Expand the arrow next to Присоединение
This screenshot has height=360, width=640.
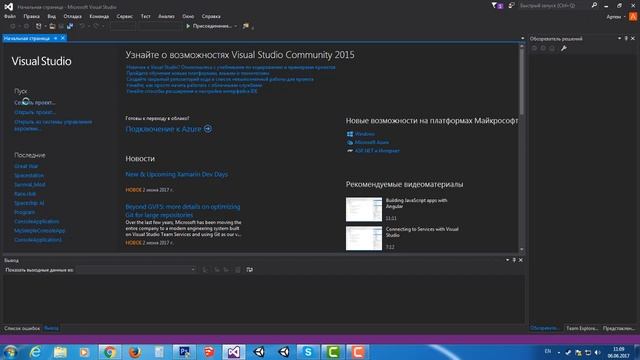[236, 26]
